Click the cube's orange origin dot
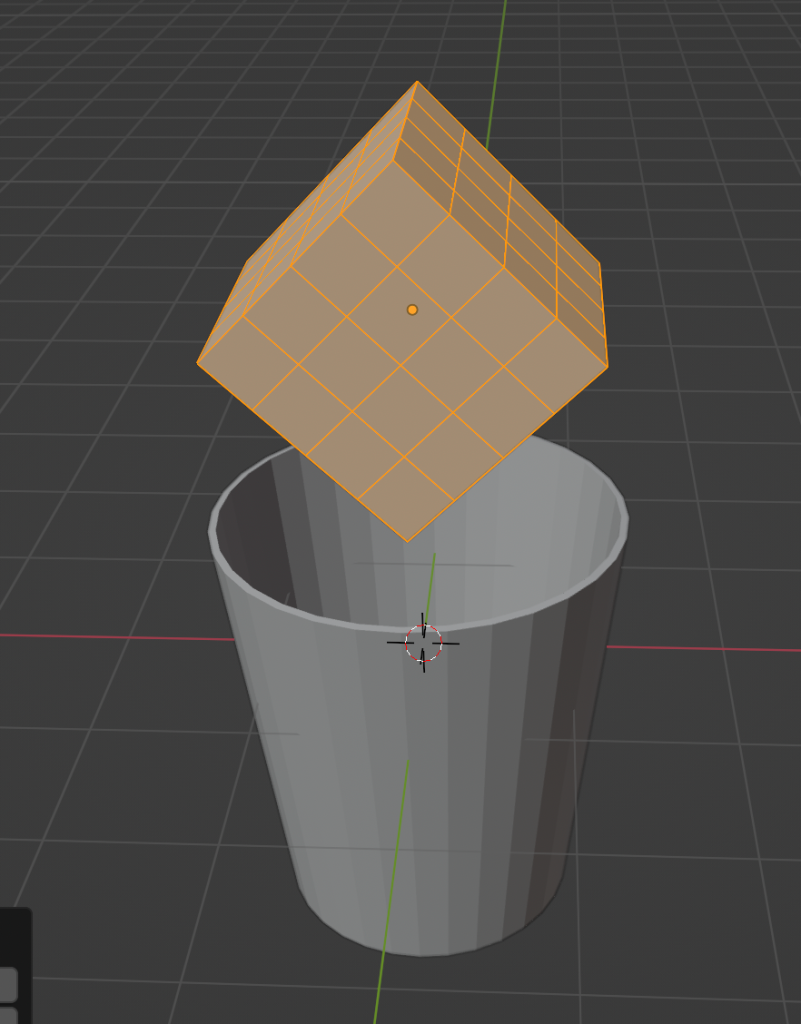 coord(412,310)
